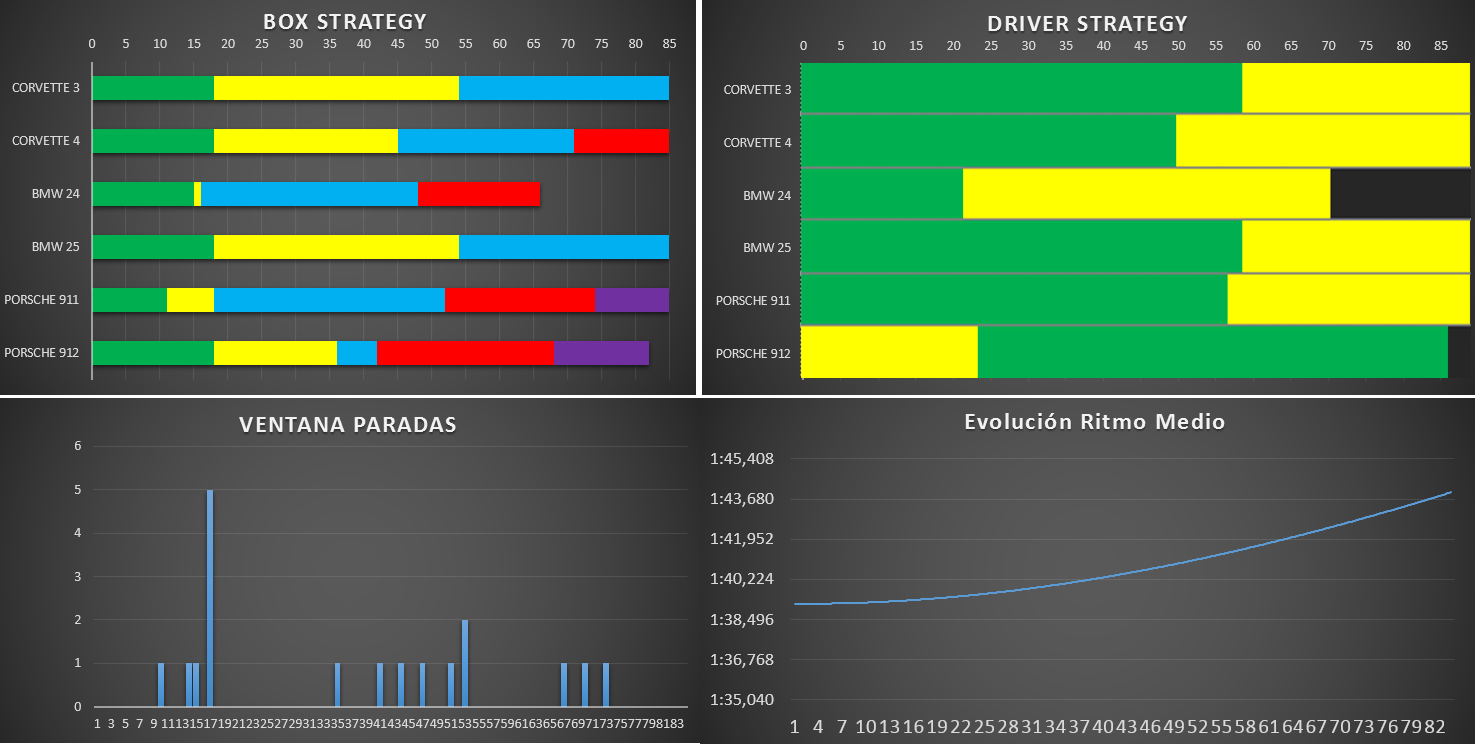Click PORSCHE 912 label in Box Strategy chart

click(42, 352)
